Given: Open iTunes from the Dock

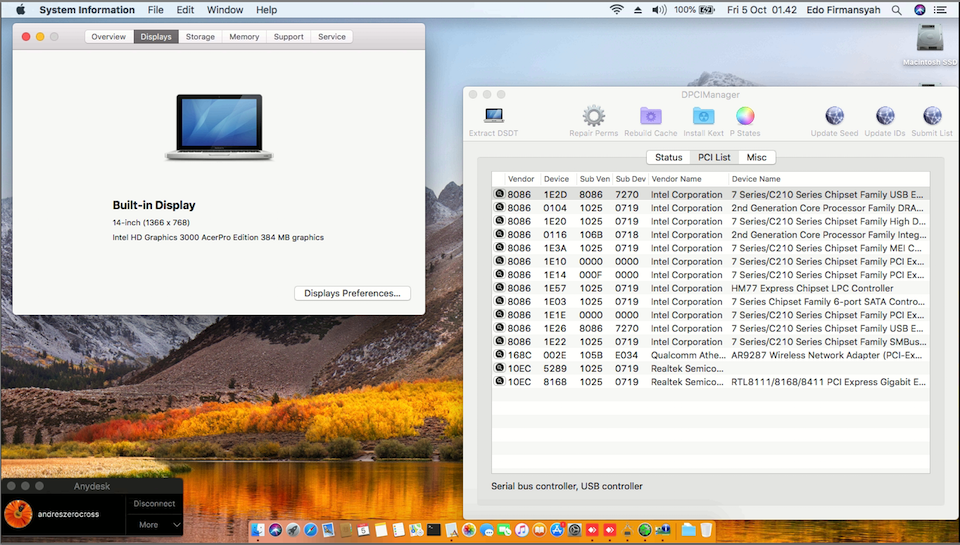Looking at the screenshot, I should point(522,530).
